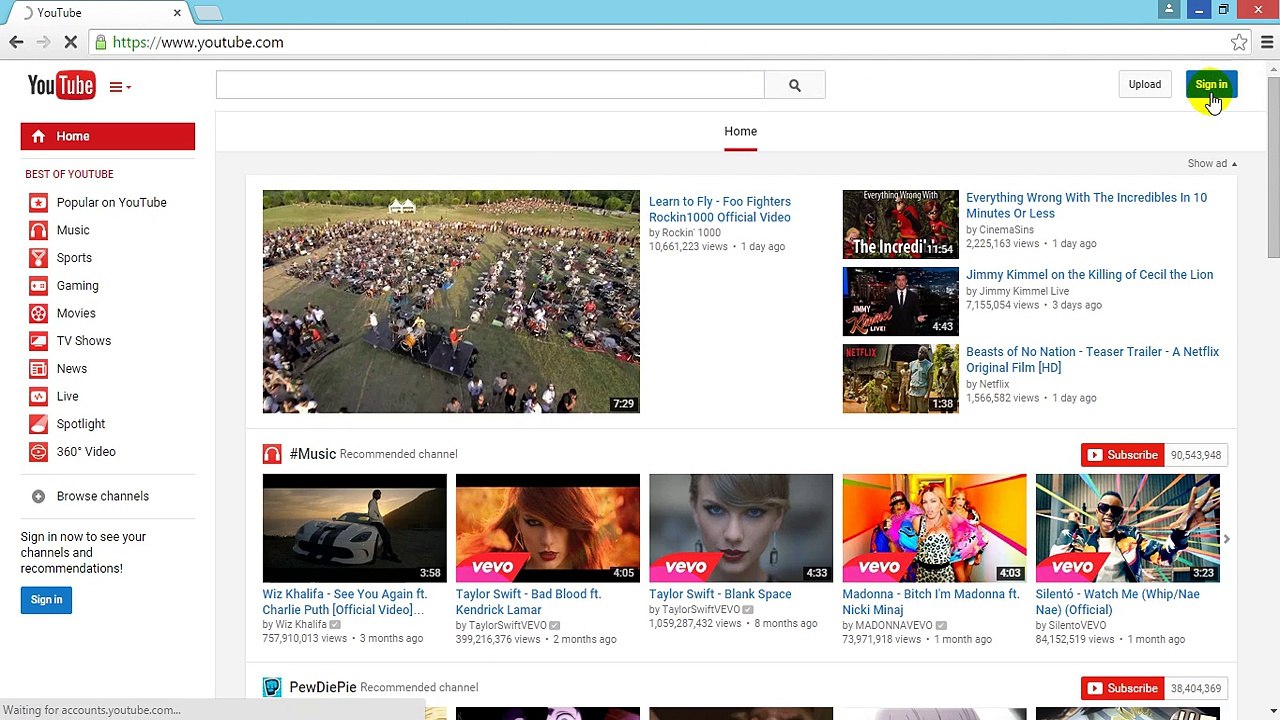Click the Upload button
The height and width of the screenshot is (720, 1280).
click(x=1145, y=84)
